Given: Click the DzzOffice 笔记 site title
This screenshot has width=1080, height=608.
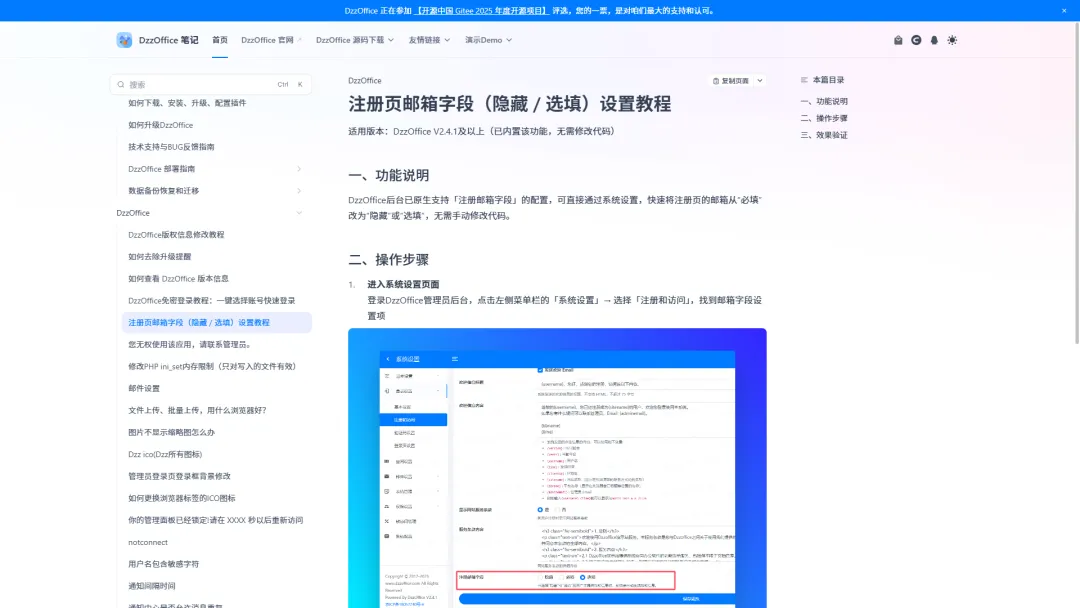Looking at the screenshot, I should tap(168, 40).
